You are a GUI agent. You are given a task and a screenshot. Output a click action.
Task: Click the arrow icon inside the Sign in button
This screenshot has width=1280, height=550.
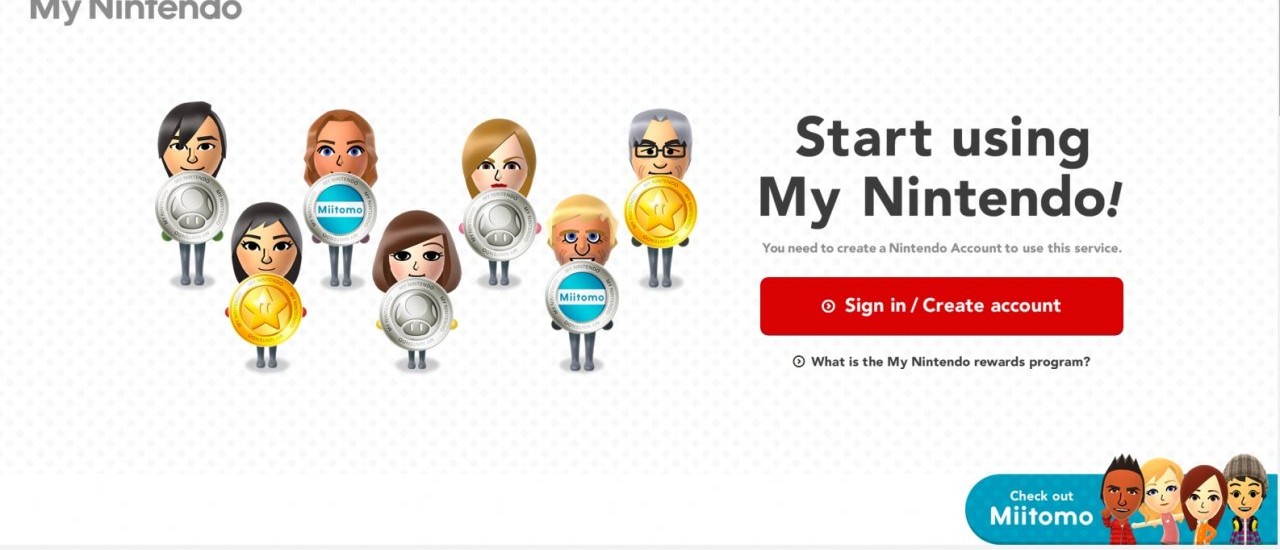pos(828,306)
